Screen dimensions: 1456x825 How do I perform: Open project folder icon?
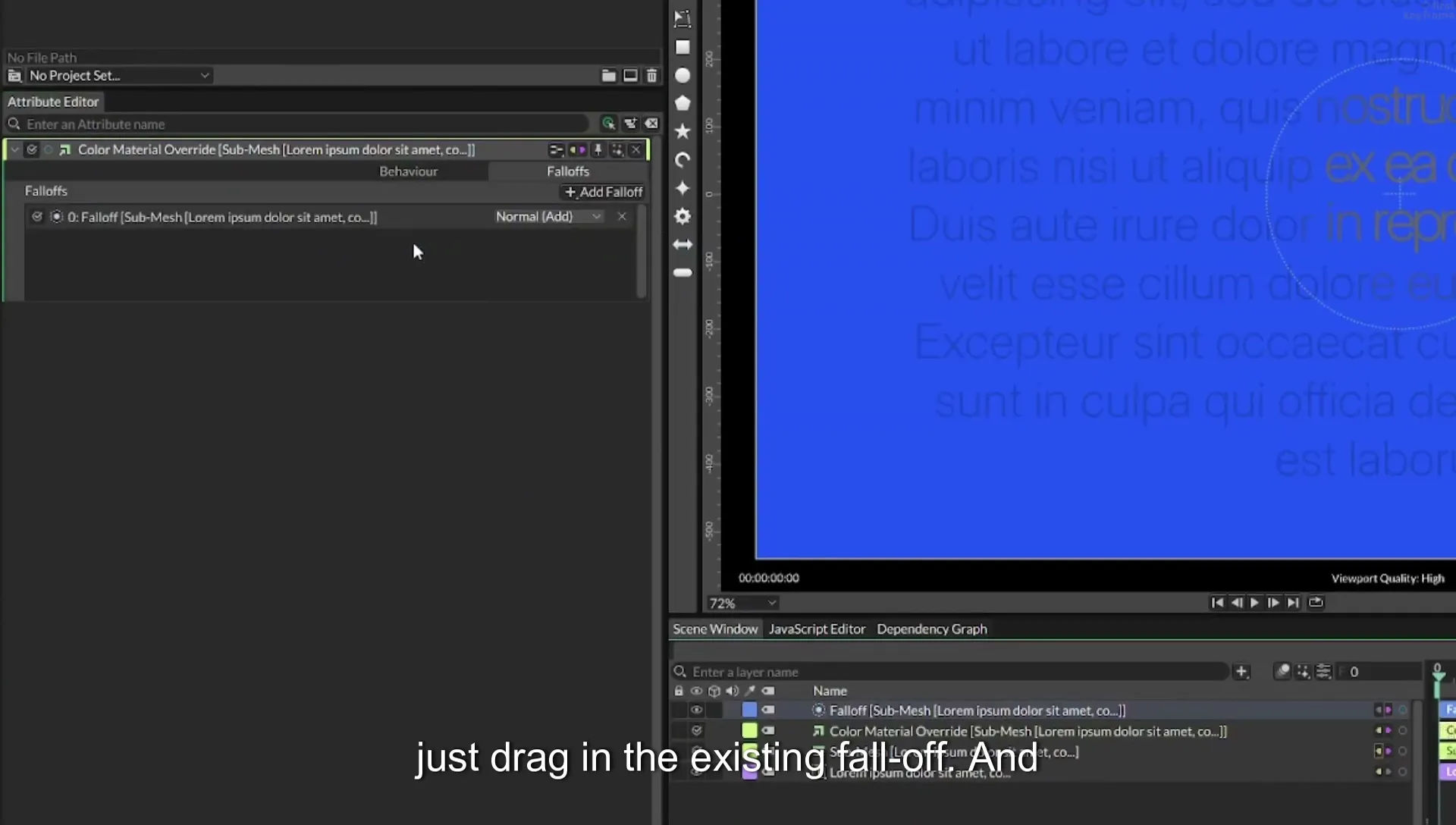click(608, 75)
